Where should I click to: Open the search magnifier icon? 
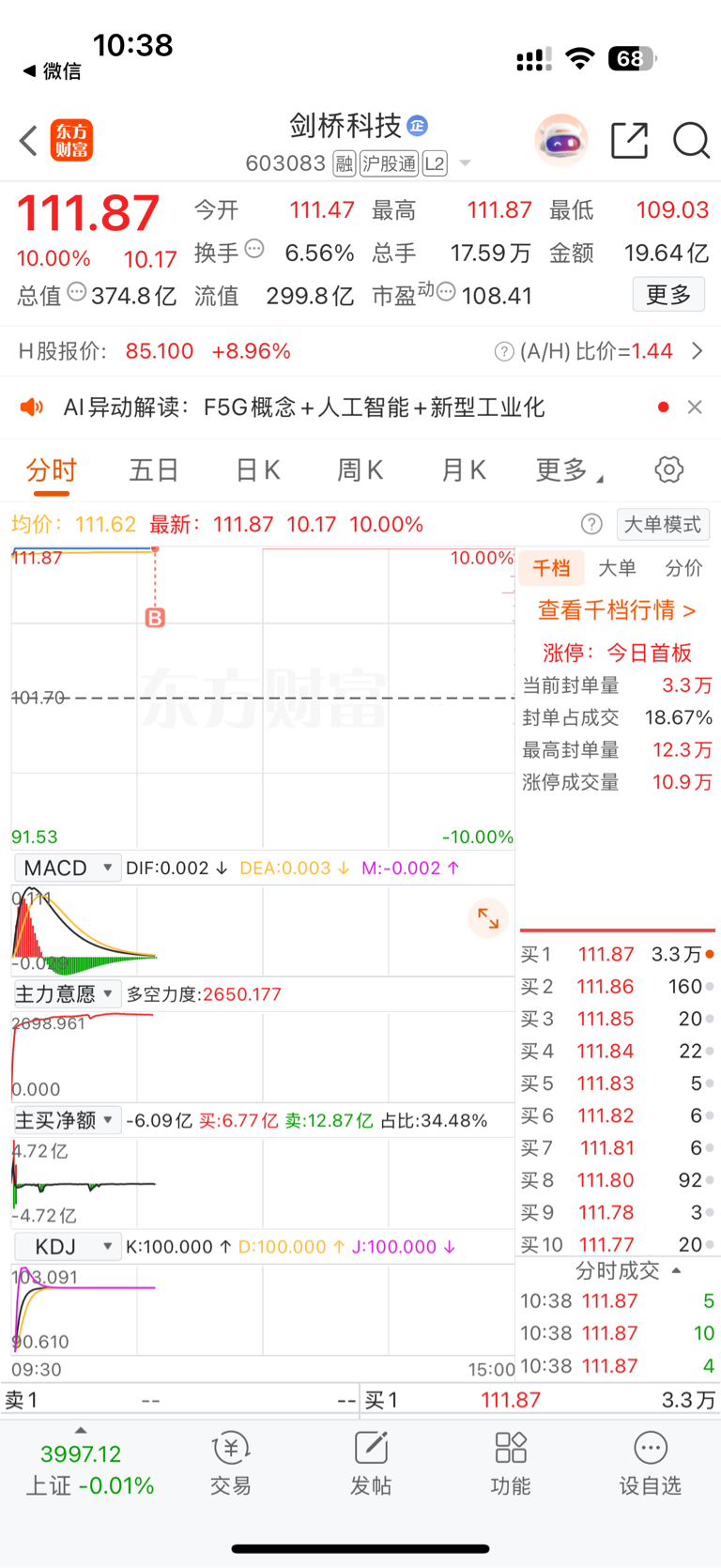(x=691, y=141)
